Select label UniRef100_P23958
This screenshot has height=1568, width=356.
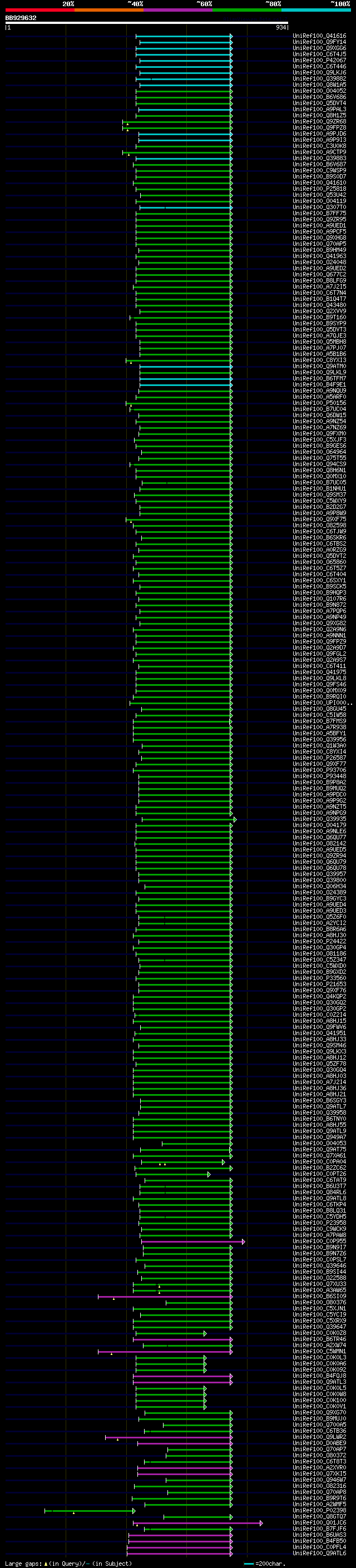[x=319, y=1223]
